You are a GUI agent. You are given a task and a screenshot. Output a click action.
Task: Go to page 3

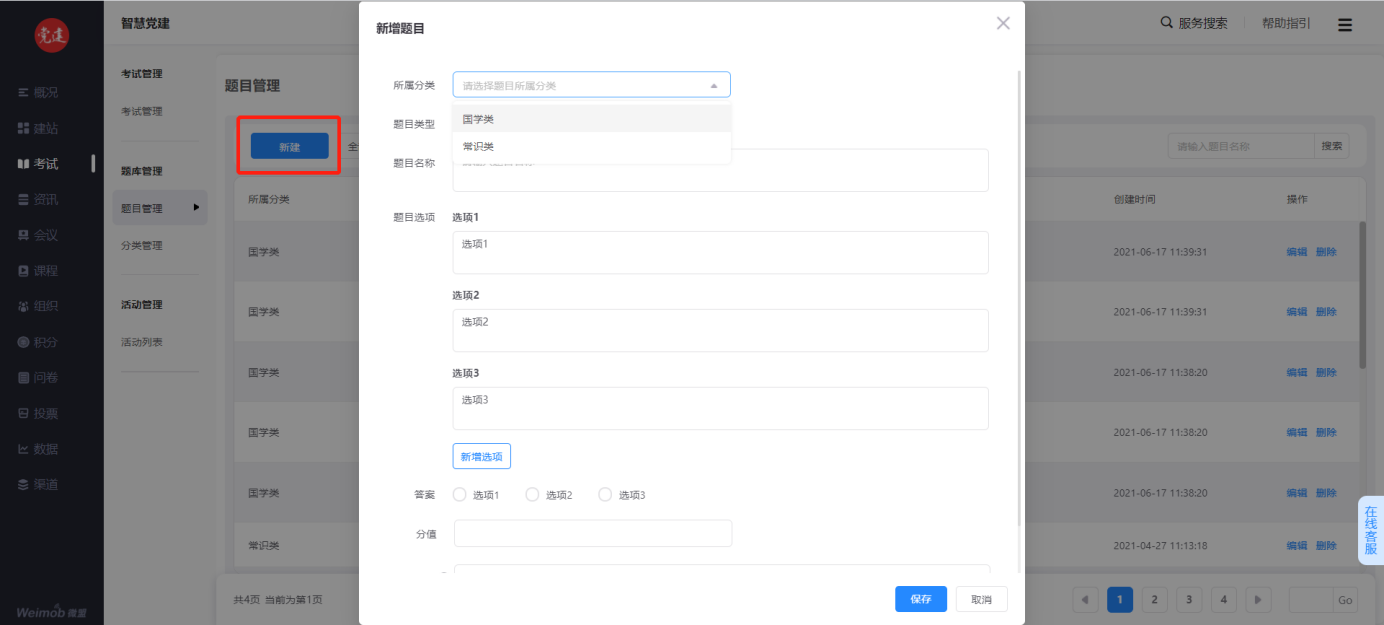(x=1188, y=600)
